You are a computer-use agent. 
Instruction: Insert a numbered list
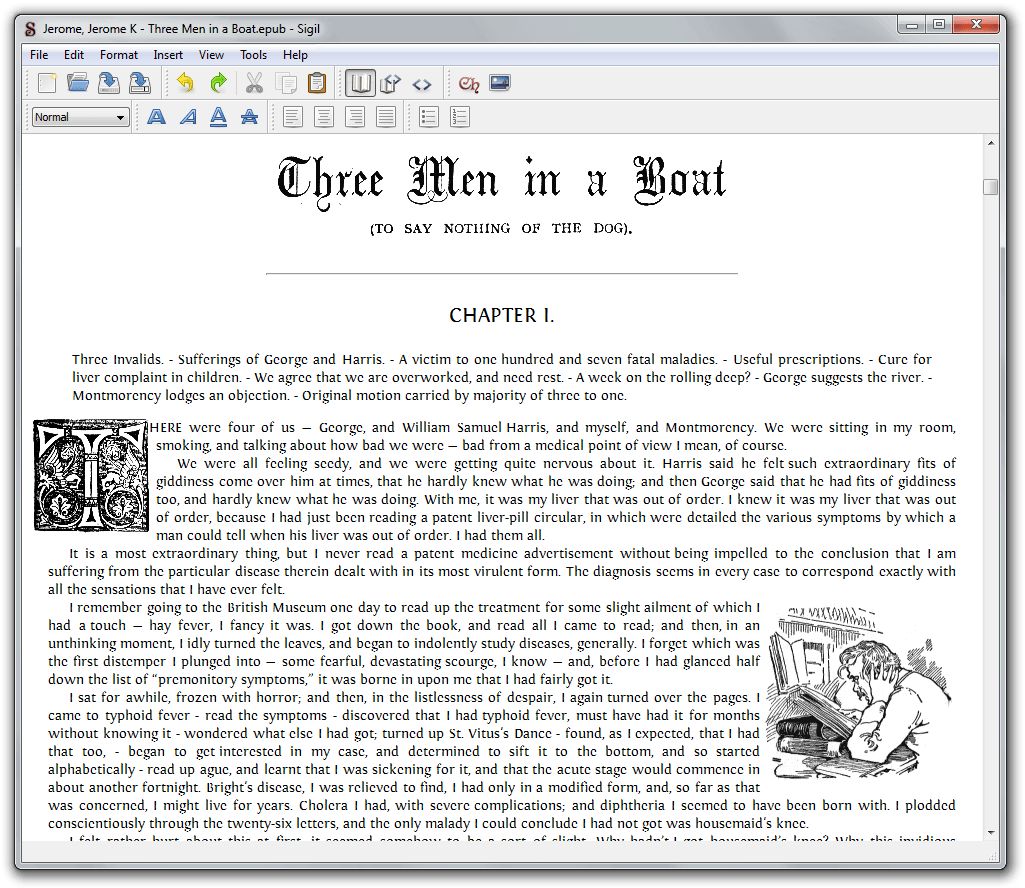point(460,117)
